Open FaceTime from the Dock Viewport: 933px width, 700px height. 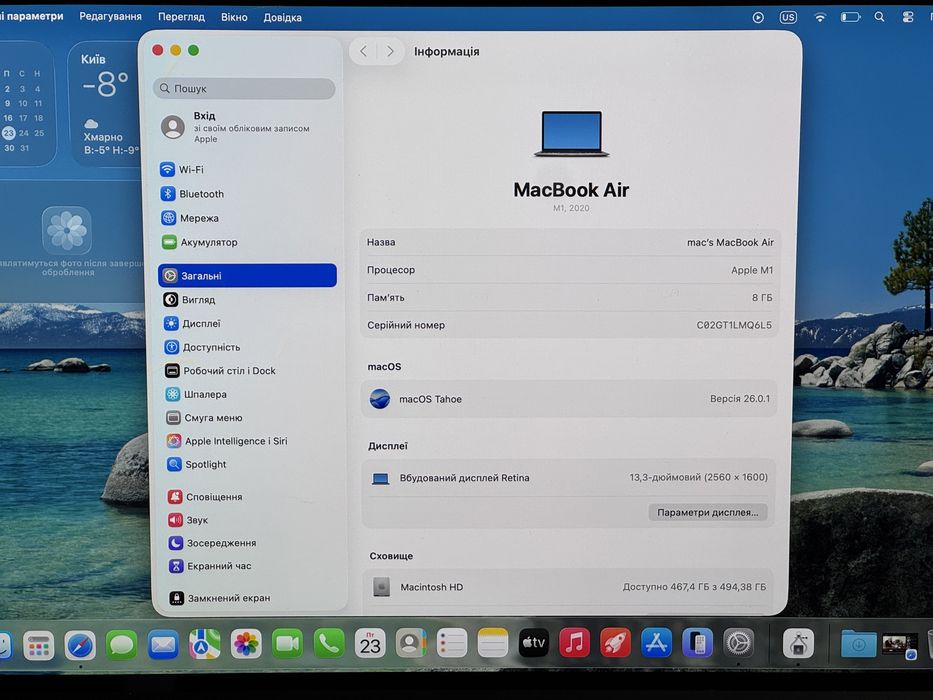(x=287, y=643)
